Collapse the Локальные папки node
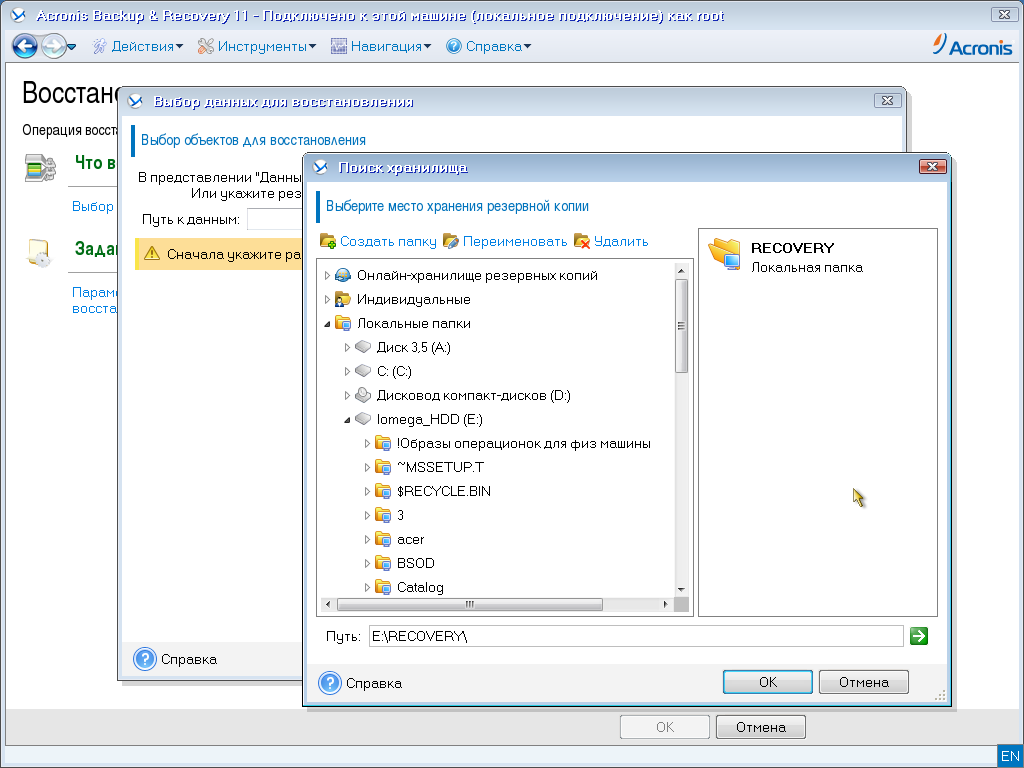 [327, 324]
